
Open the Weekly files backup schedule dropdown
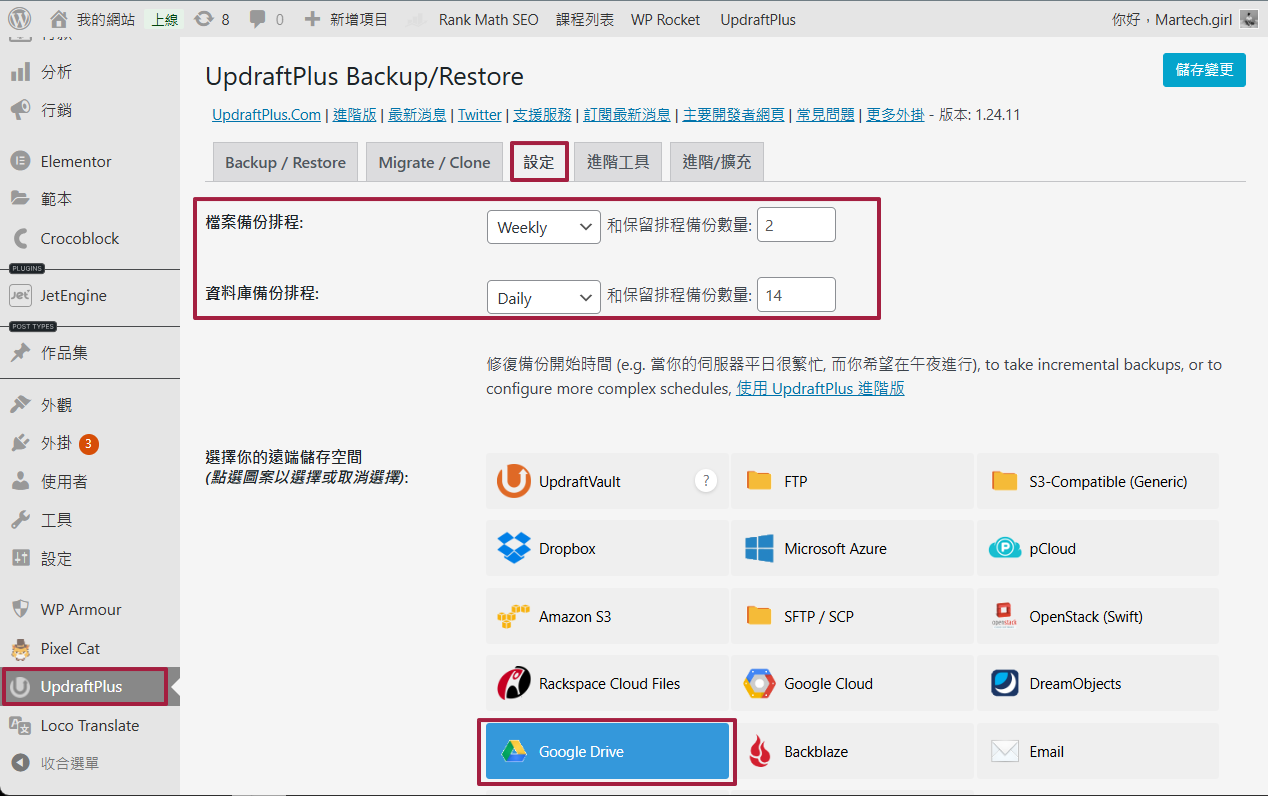coord(543,227)
